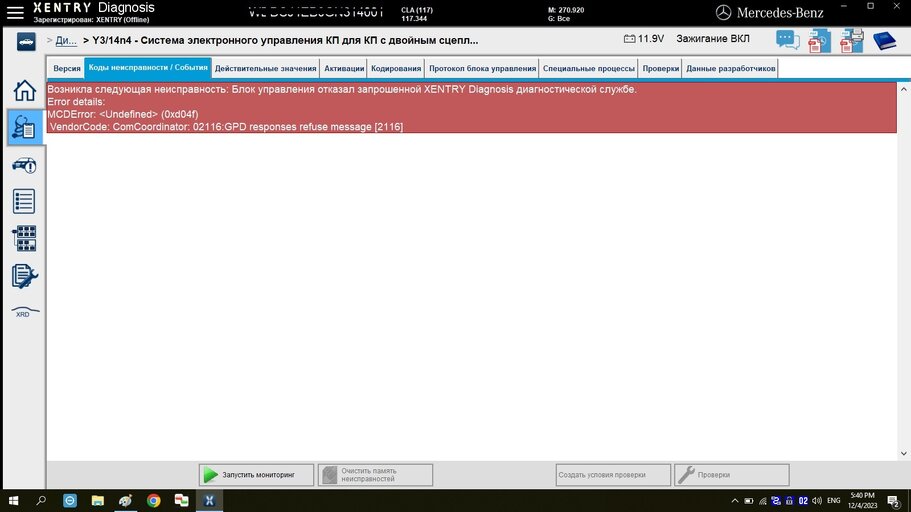Click the XENTRY app taskbar icon

pos(209,500)
